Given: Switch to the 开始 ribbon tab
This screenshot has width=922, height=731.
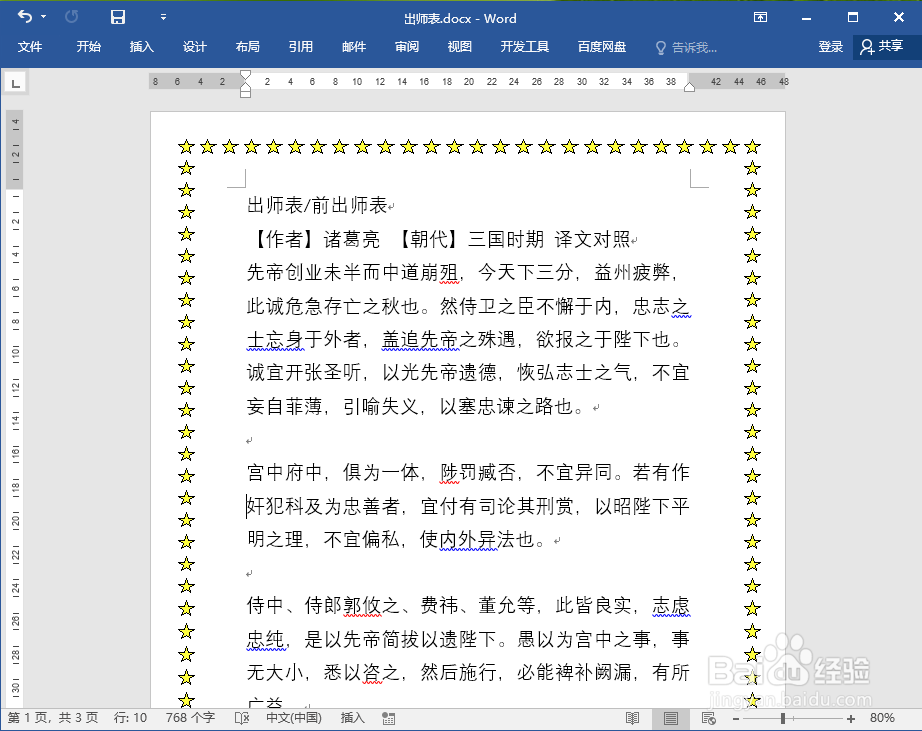Looking at the screenshot, I should pos(87,46).
